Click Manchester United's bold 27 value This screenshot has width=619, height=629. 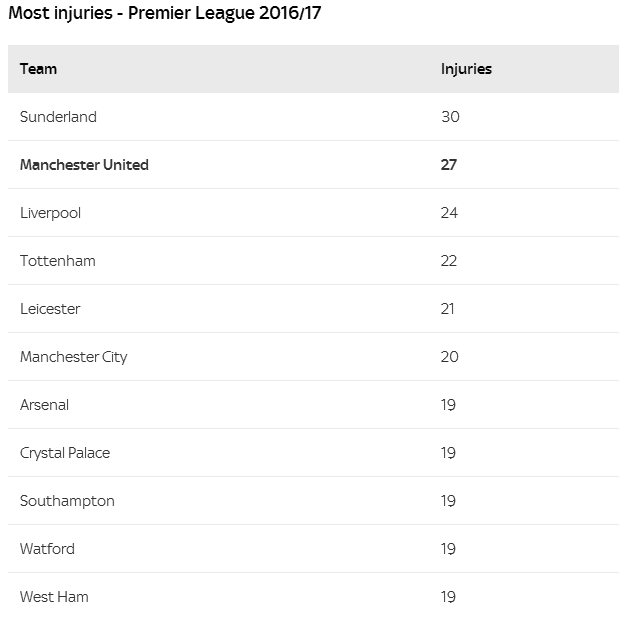tap(449, 165)
